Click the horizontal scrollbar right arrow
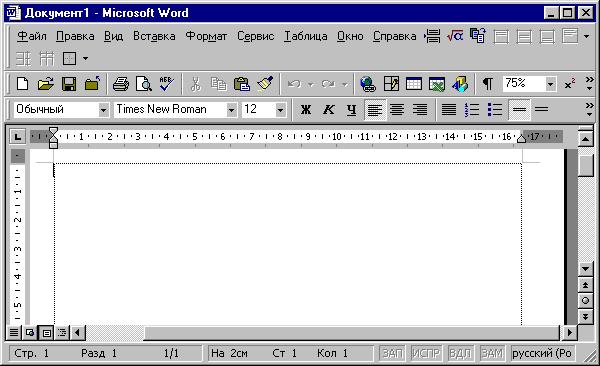Screen dimensions: 600x366 click(570, 332)
